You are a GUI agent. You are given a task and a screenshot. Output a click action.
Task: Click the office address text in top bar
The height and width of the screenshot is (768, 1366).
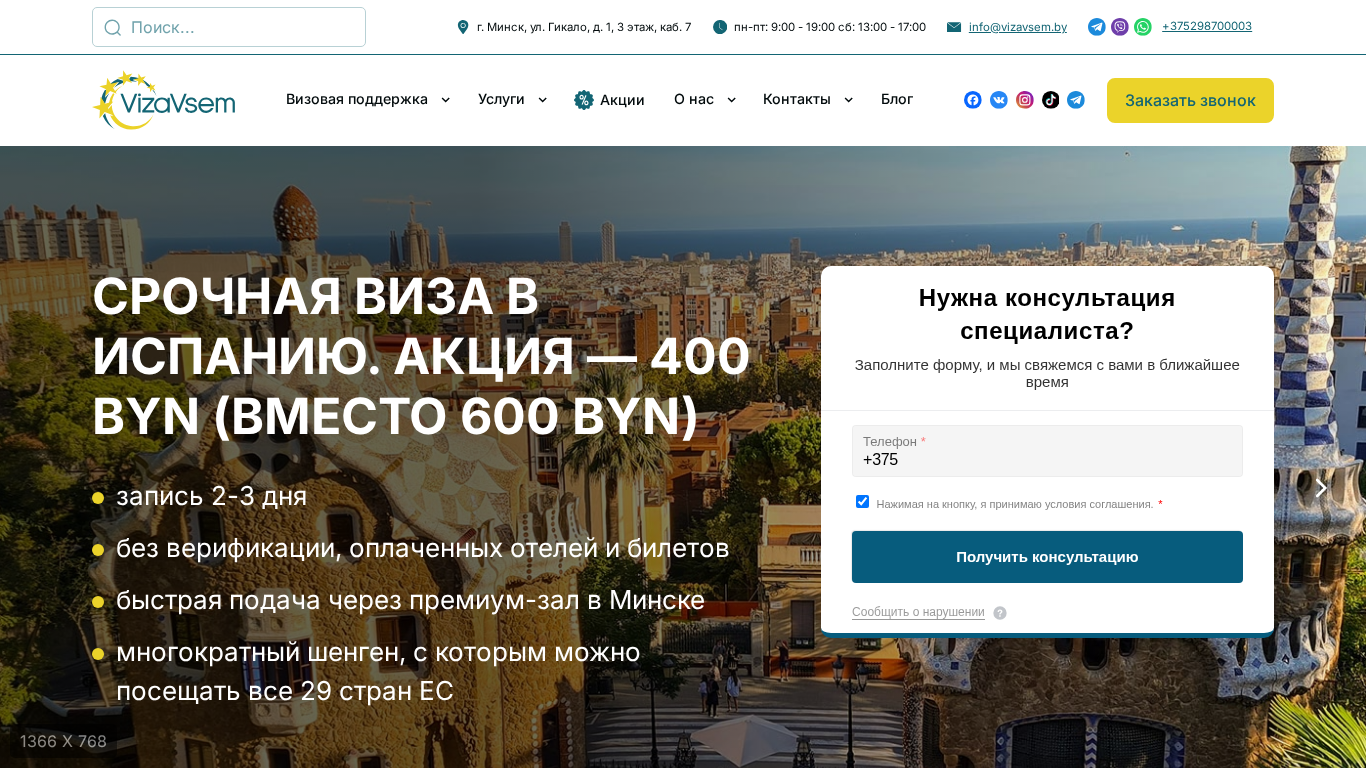point(584,27)
